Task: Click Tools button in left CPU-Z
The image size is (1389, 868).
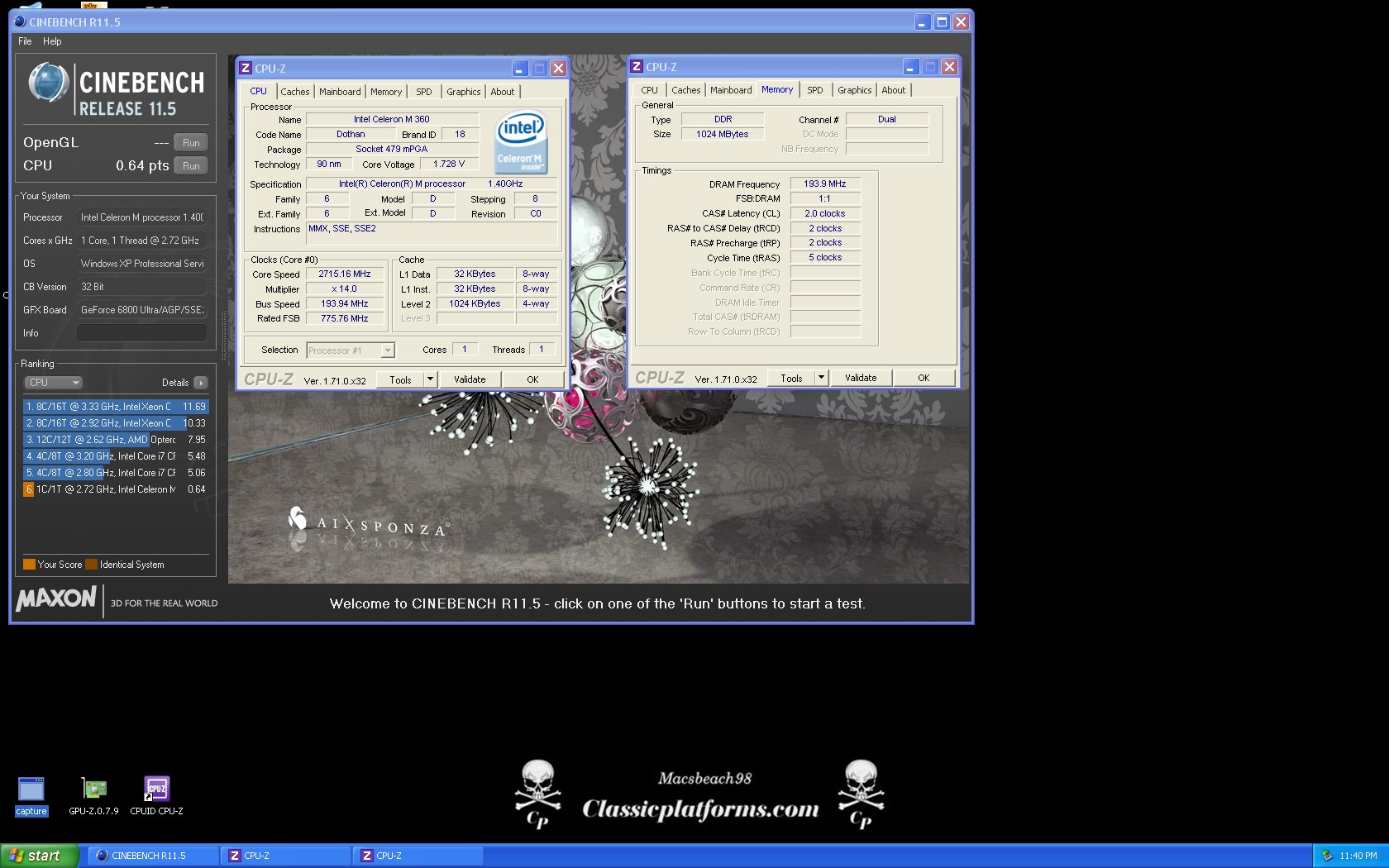Action: [x=400, y=379]
